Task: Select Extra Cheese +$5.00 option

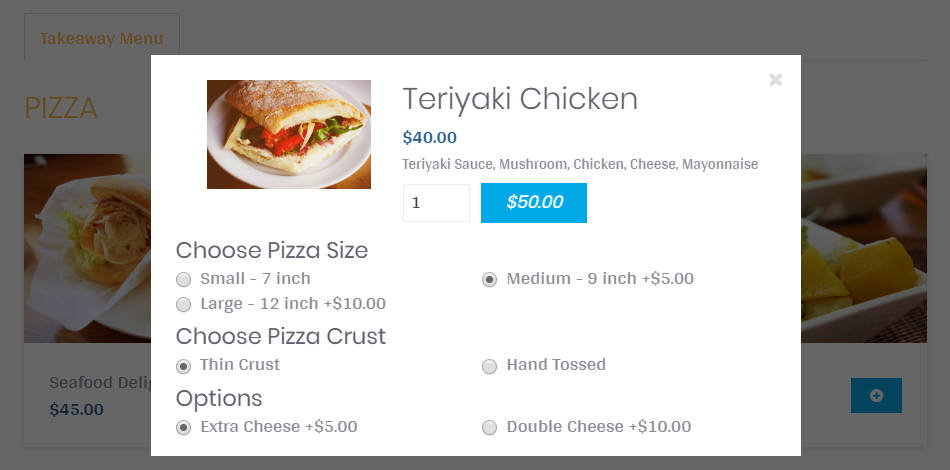Action: 184,428
